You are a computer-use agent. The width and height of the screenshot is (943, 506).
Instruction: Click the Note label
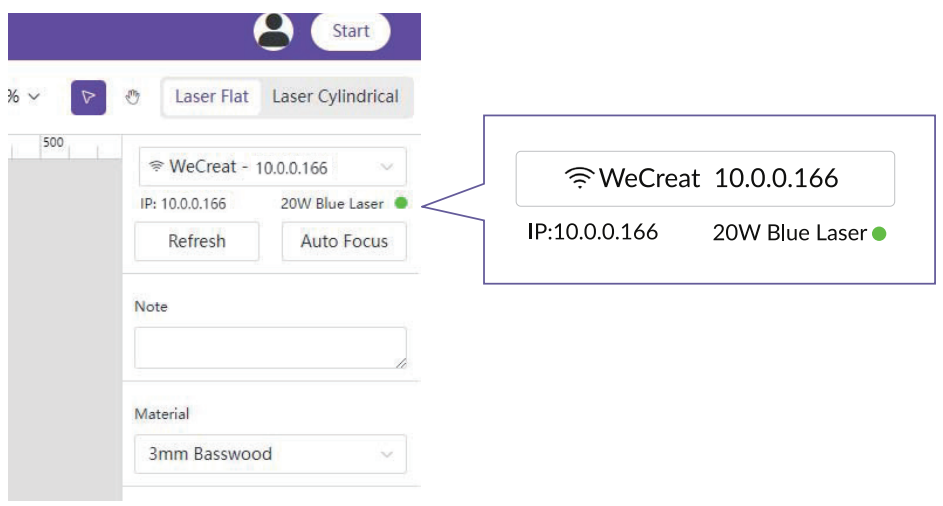coord(151,306)
